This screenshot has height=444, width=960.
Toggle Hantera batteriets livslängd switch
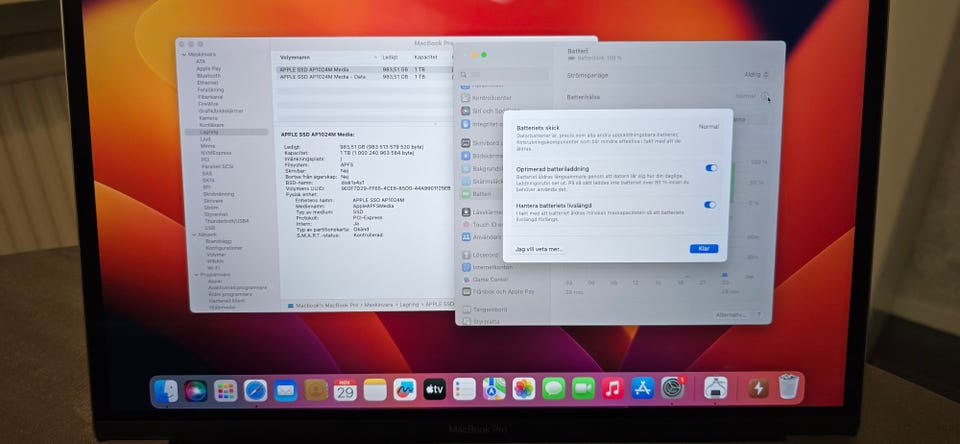(x=710, y=205)
